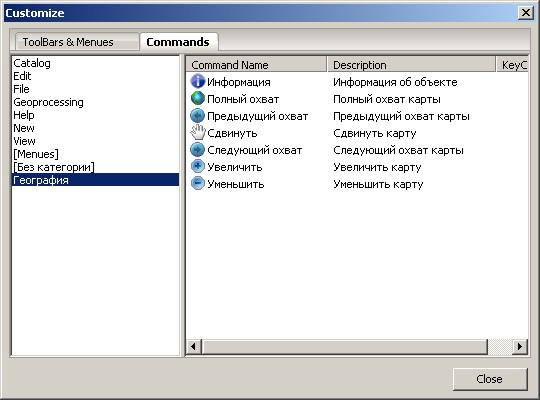The height and width of the screenshot is (400, 540).
Task: Select the globe Полный охват icon
Action: 198,99
